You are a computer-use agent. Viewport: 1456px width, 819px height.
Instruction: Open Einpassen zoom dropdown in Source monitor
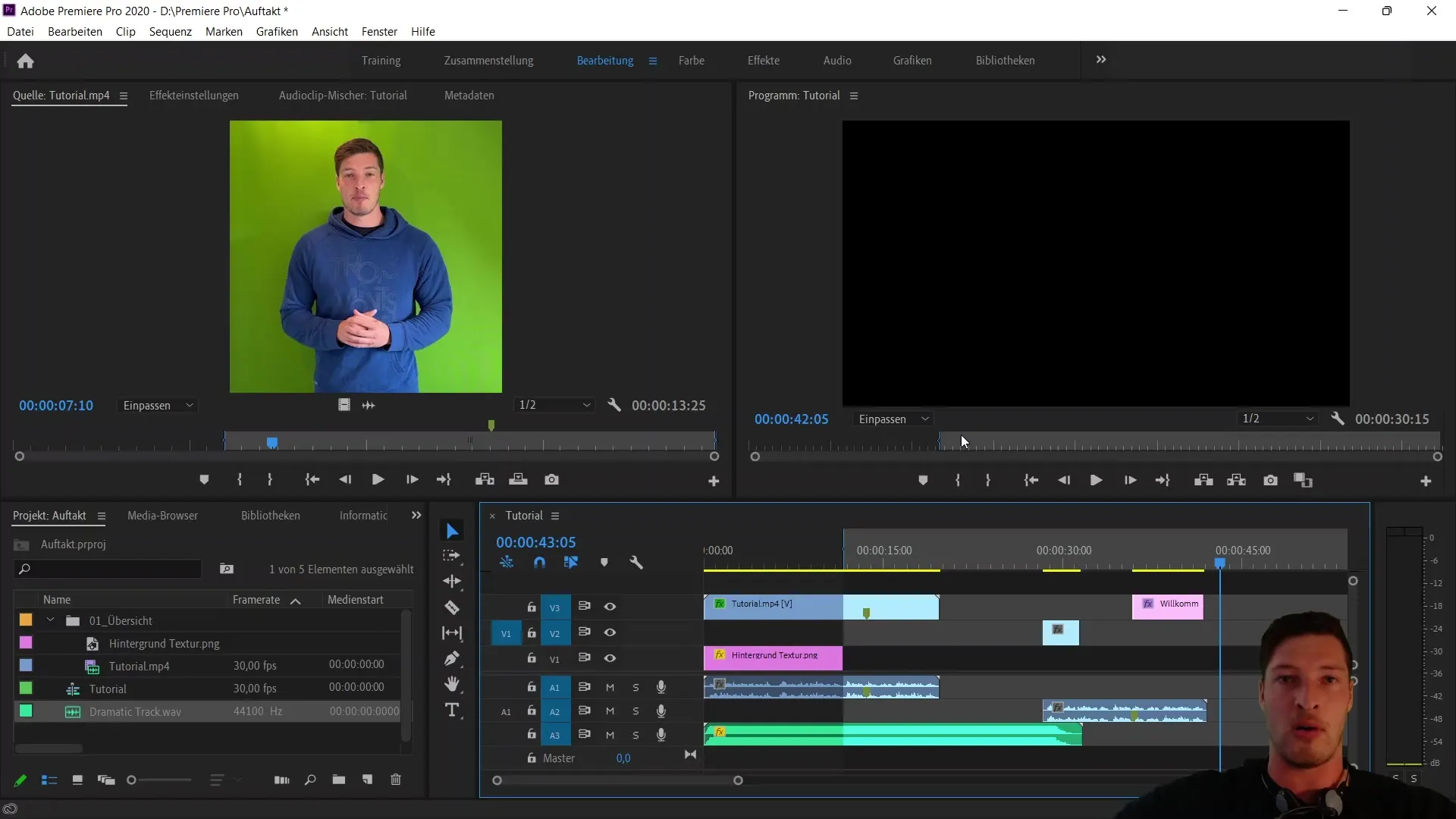coord(158,406)
